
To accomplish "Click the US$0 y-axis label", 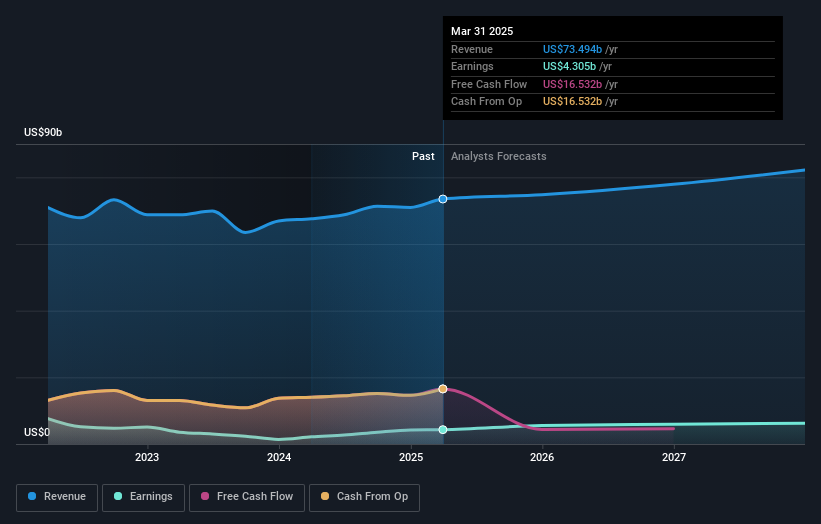I will point(37,432).
